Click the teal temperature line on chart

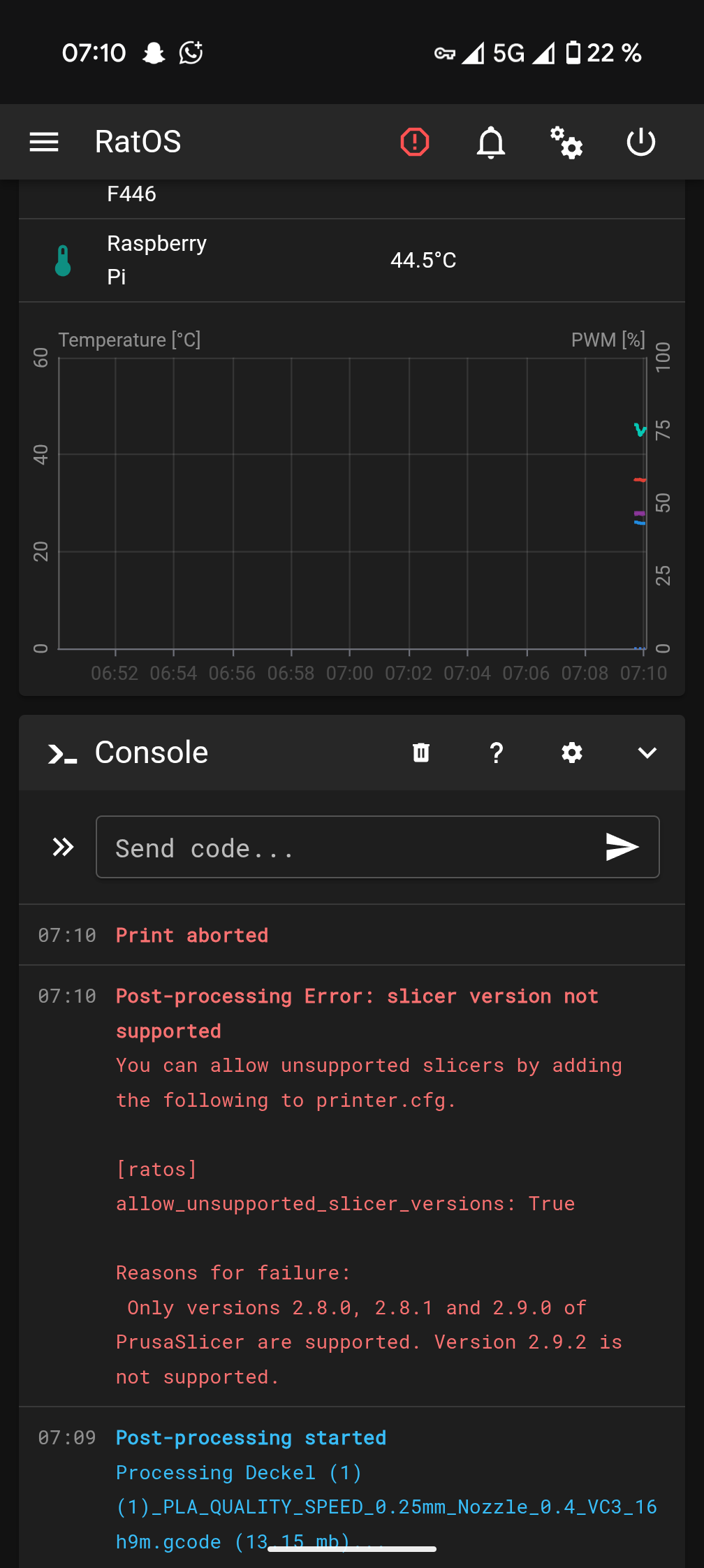[x=640, y=430]
